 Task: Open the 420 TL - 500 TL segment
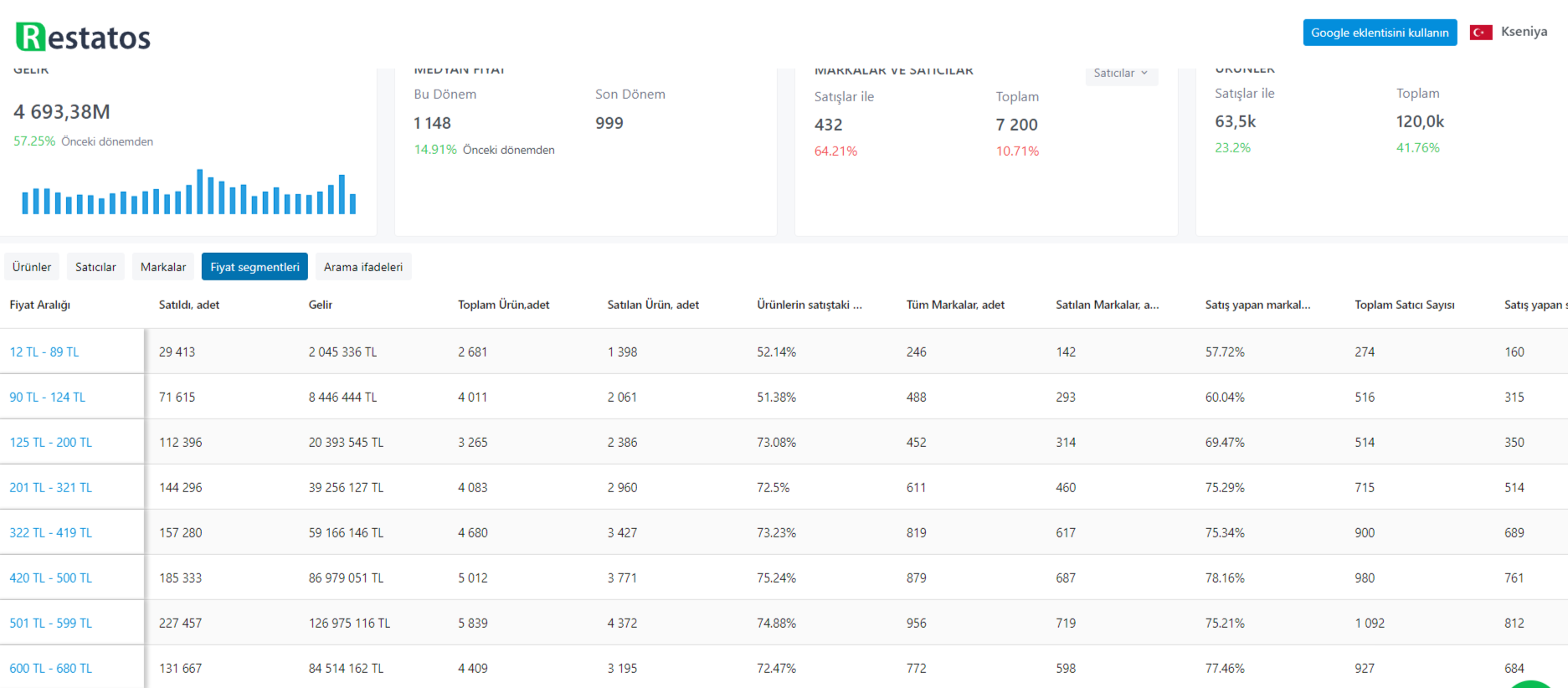click(51, 578)
